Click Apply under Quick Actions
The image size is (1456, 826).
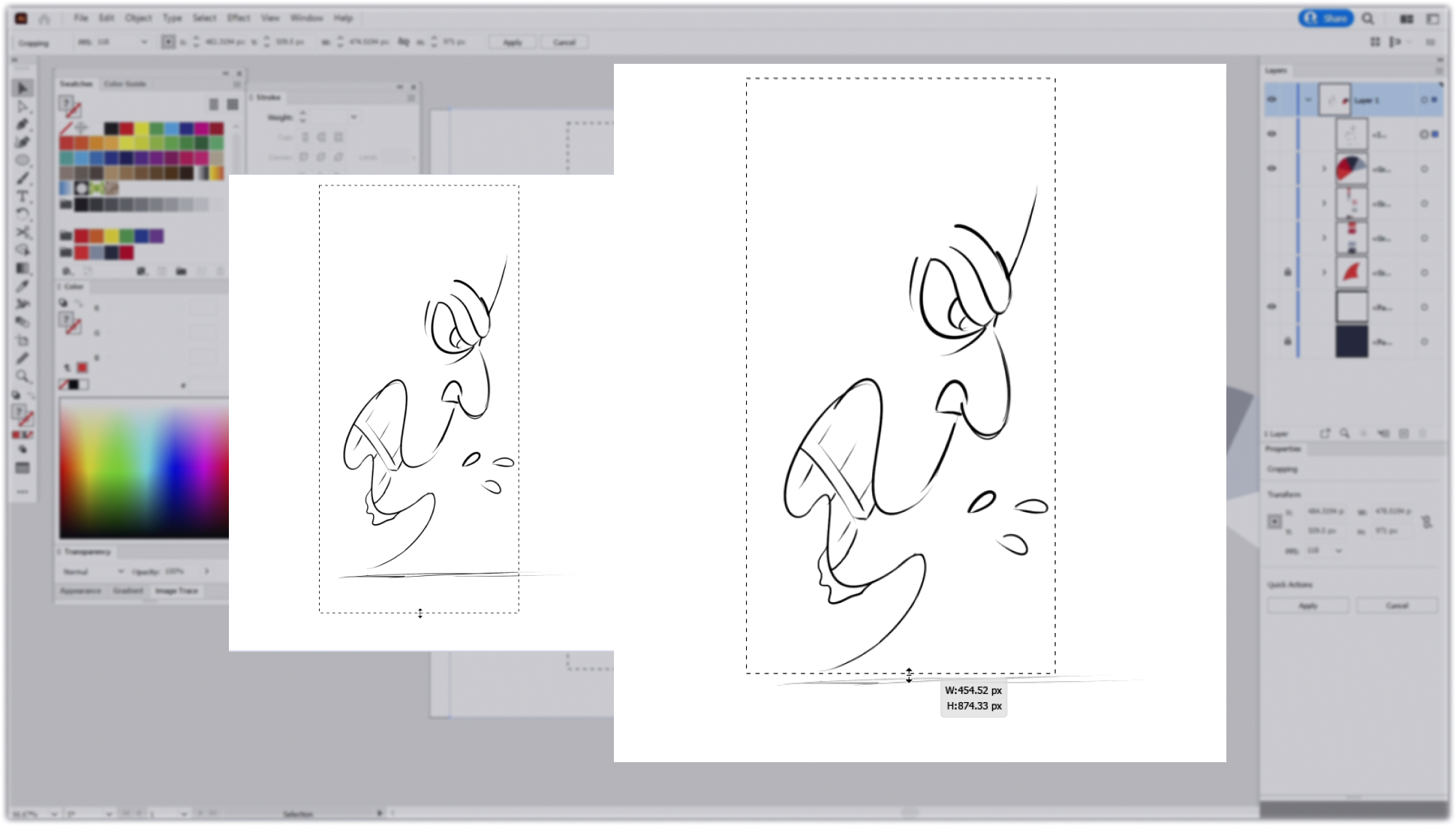click(1308, 605)
